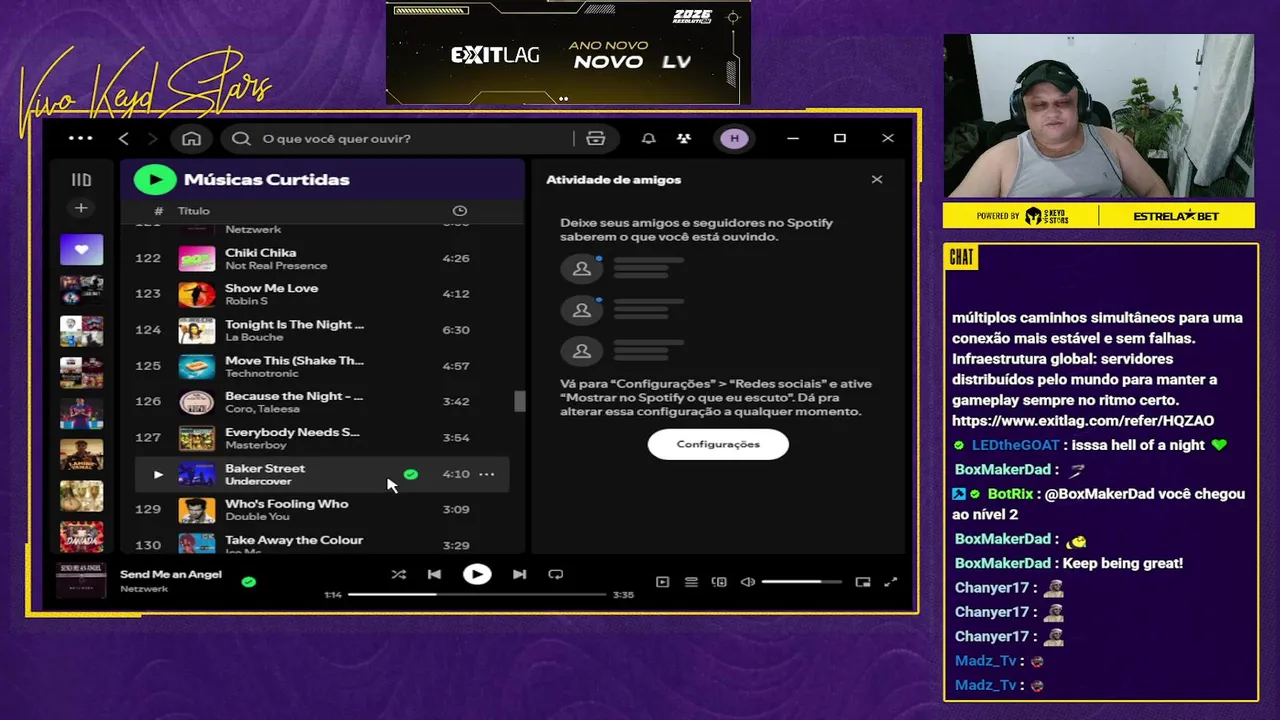Image resolution: width=1280 pixels, height=720 pixels.
Task: Click the search magnifier icon
Action: pos(241,138)
